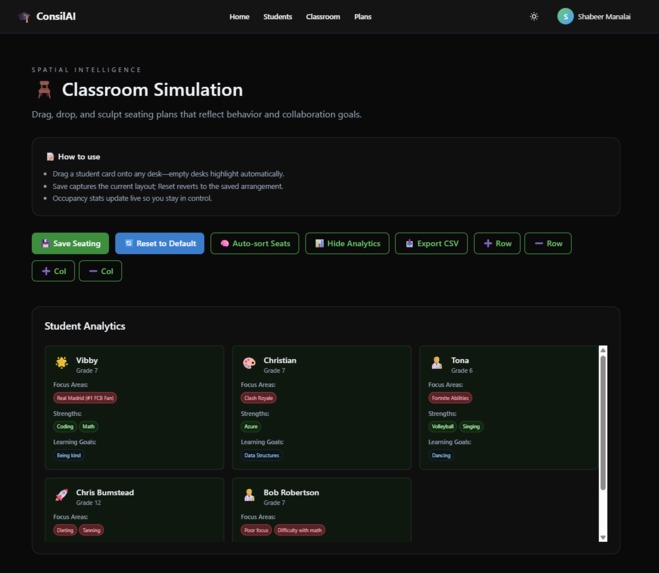Click Save Seating button
The height and width of the screenshot is (573, 659).
click(x=70, y=243)
